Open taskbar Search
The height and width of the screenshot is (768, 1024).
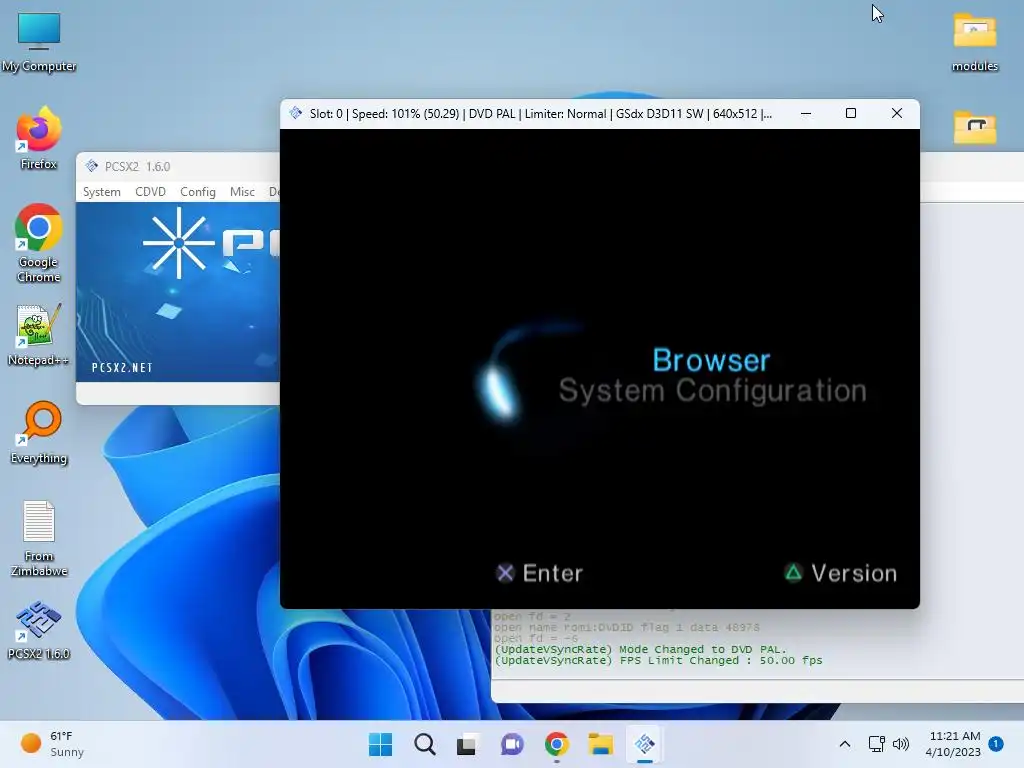coord(424,744)
